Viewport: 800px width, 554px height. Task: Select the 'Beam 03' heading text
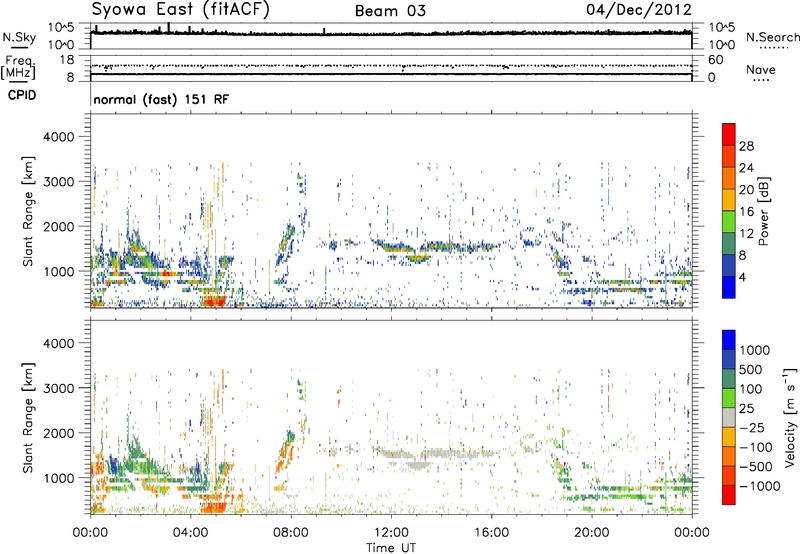pos(390,11)
